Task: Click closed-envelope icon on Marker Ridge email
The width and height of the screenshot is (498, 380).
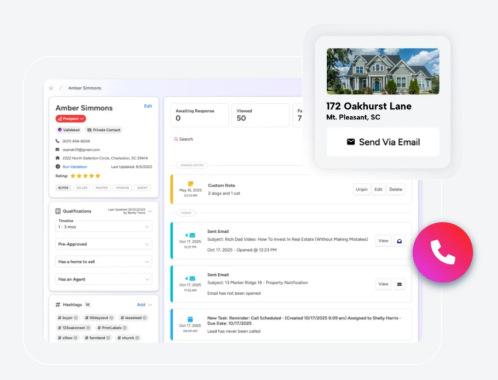Action: point(399,284)
